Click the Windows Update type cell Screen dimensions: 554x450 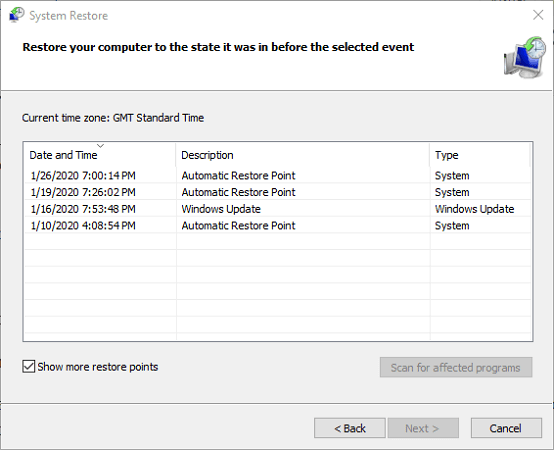point(475,209)
